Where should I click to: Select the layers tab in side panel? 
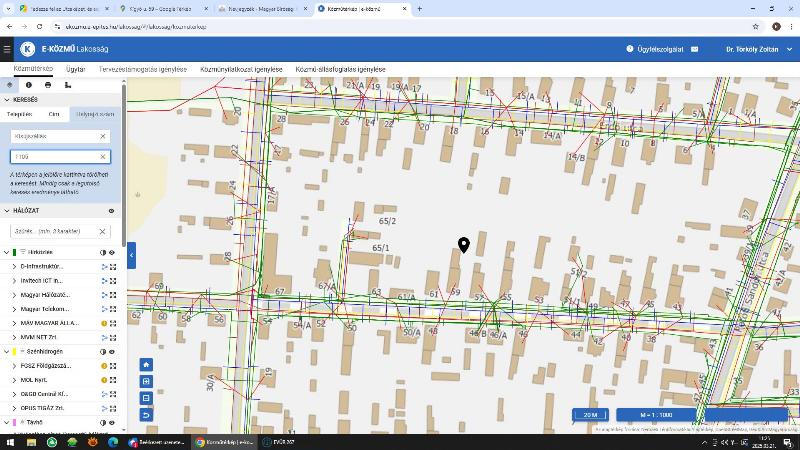coord(9,85)
